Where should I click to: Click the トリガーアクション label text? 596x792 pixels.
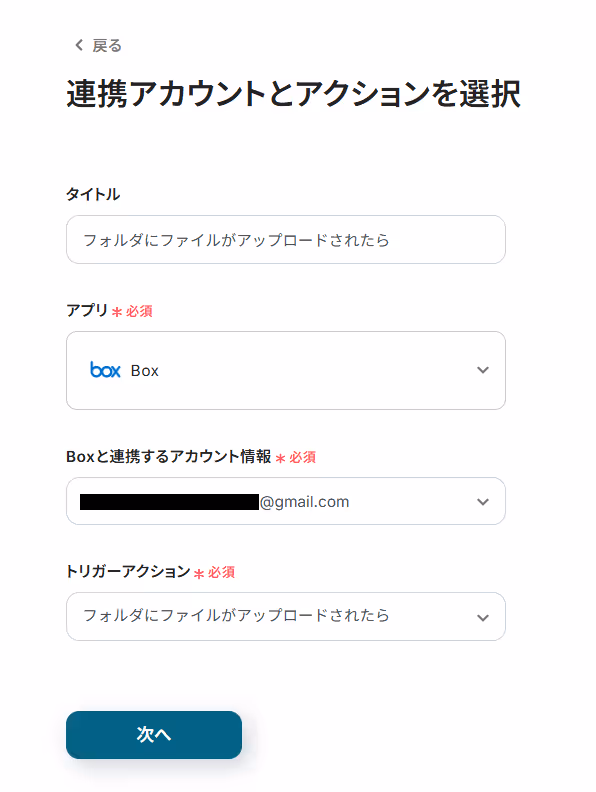click(128, 571)
